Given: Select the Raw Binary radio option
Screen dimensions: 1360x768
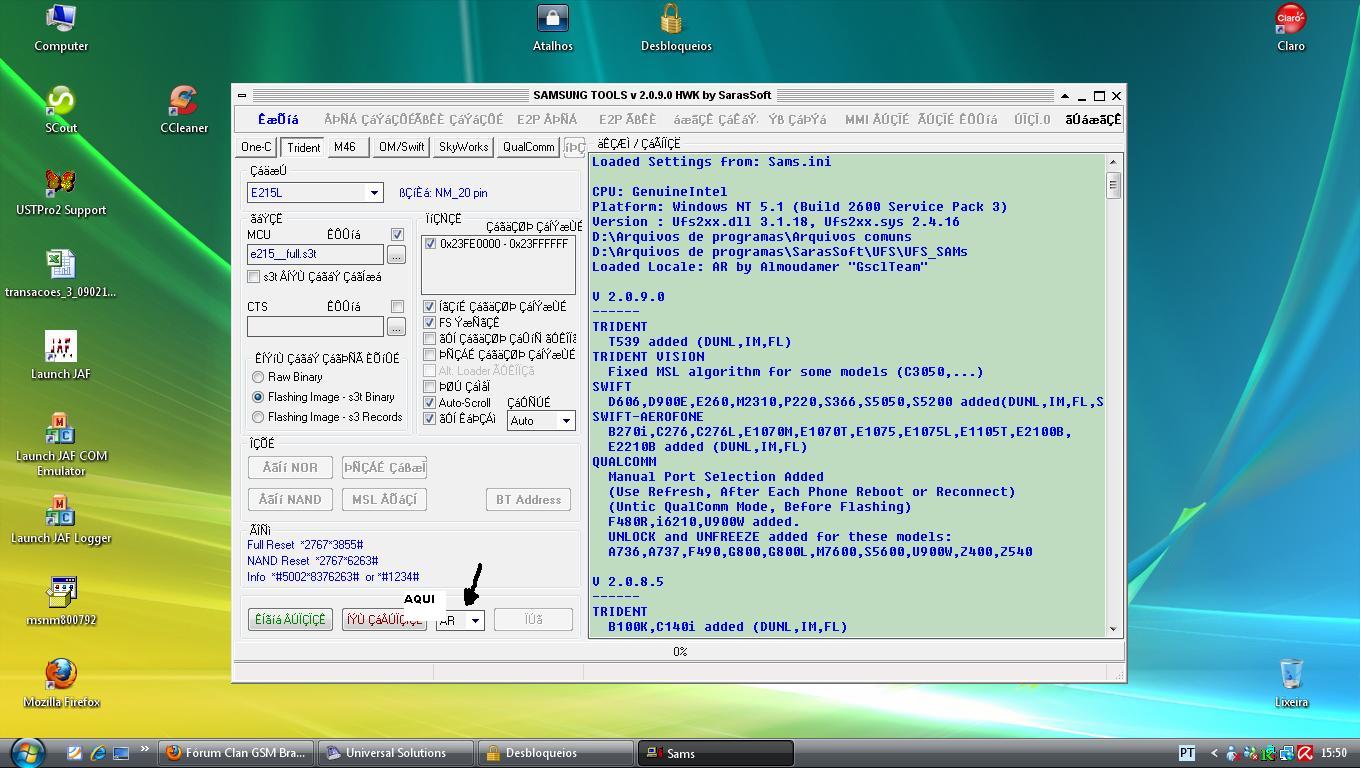Looking at the screenshot, I should (x=258, y=377).
